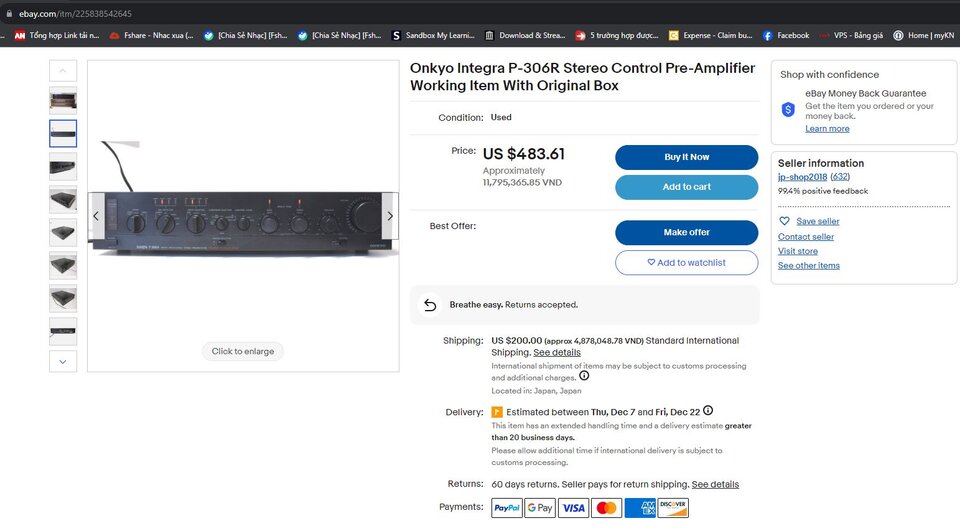Click the heart icon beside Save seller
Viewport: 960px width, 531px height.
click(784, 221)
